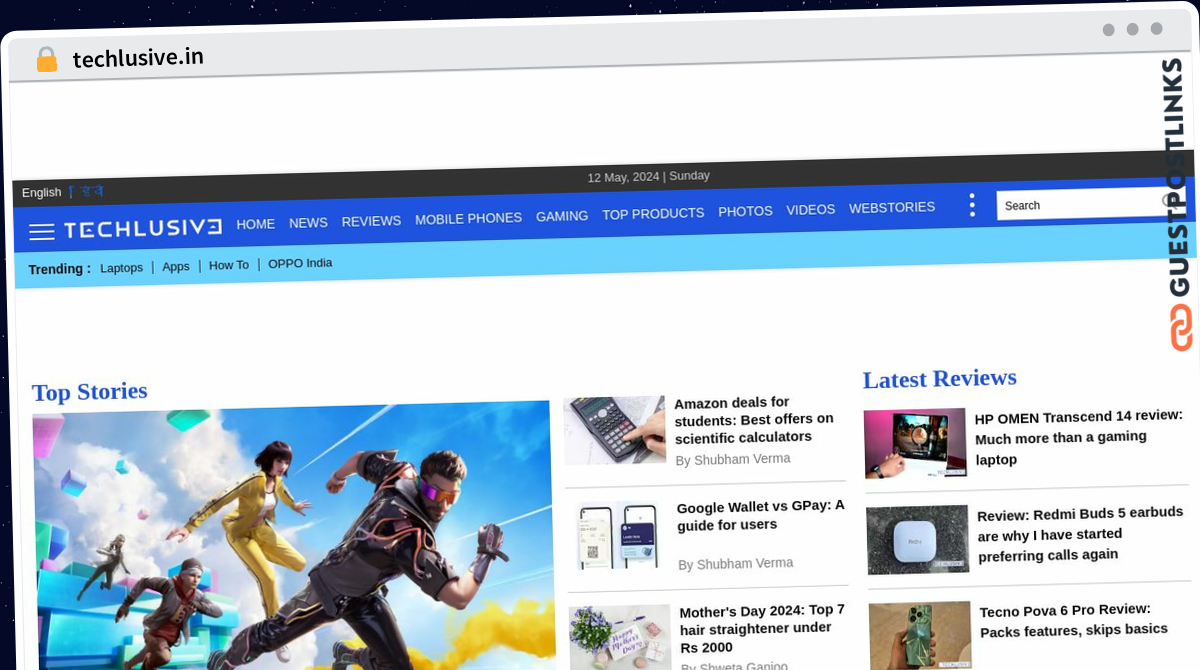
Task: Open Redmi Buds 5 review thumbnail
Action: pyautogui.click(x=918, y=539)
